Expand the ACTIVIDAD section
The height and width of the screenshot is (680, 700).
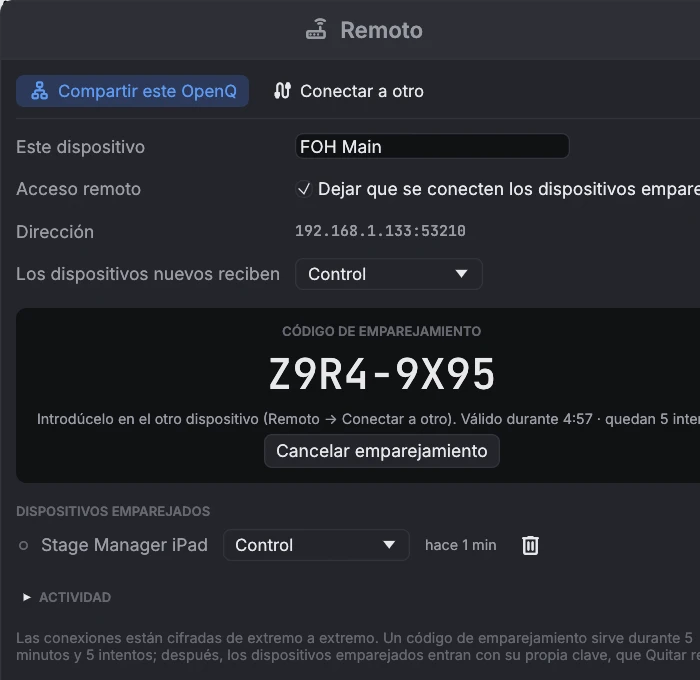coord(67,597)
